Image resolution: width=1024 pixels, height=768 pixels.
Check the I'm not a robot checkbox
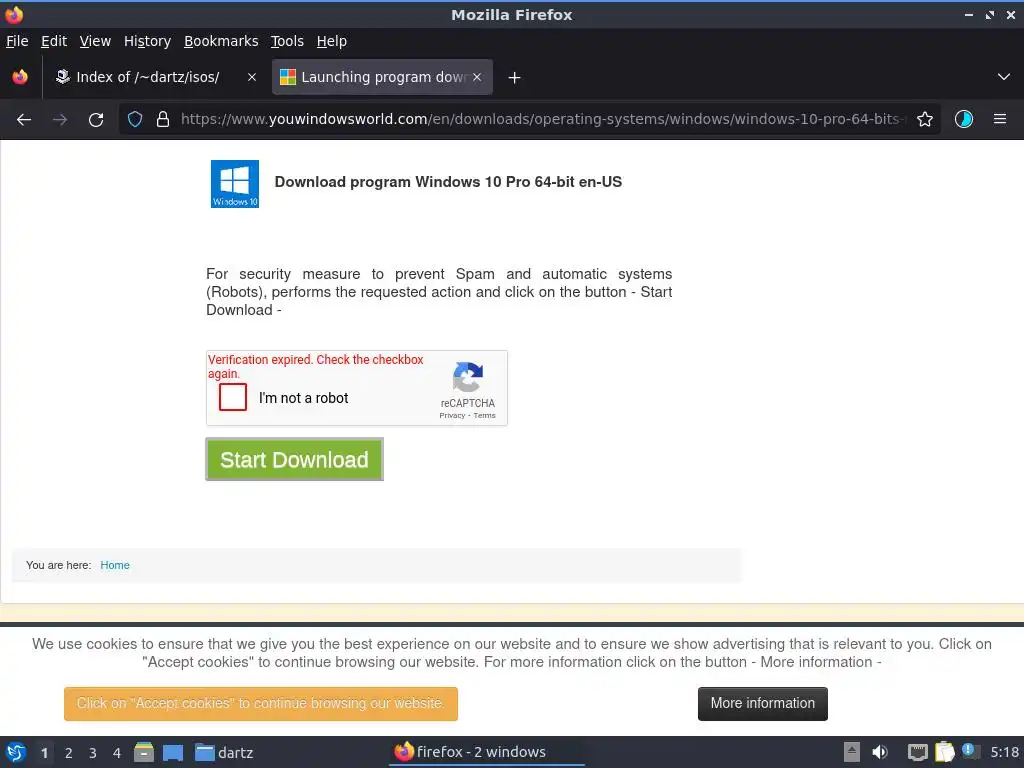[233, 397]
